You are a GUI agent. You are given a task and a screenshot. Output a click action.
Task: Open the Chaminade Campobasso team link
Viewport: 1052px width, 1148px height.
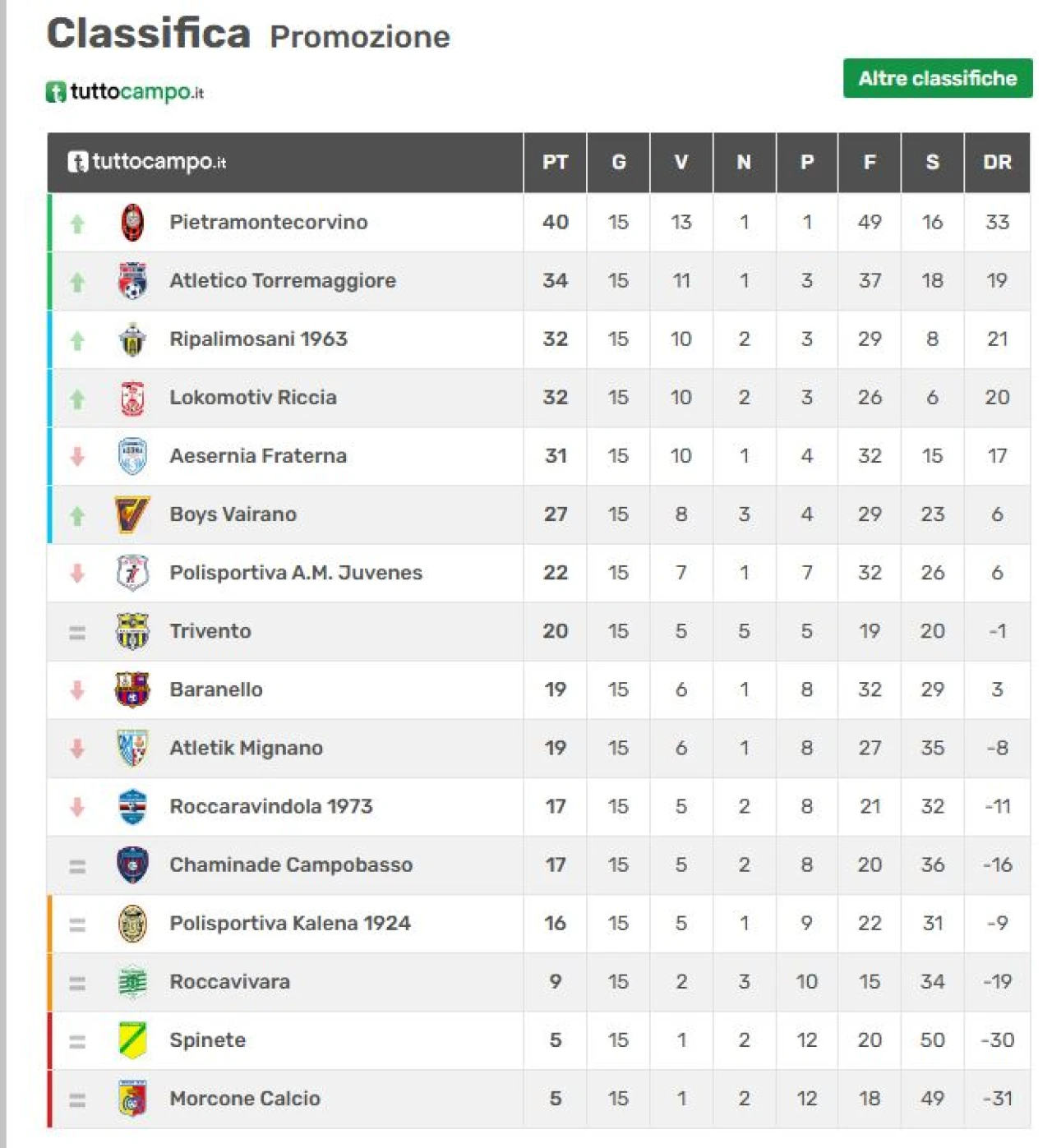[x=290, y=864]
